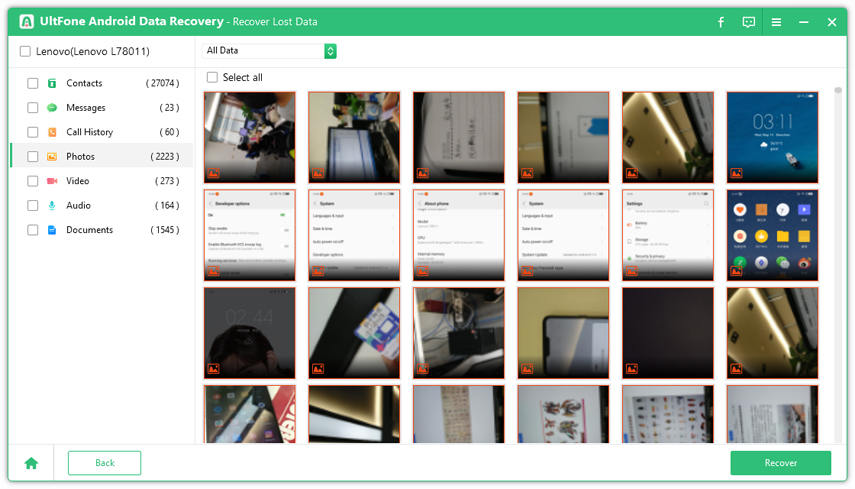Image resolution: width=855 pixels, height=489 pixels.
Task: Select the Photos category row
Action: [x=102, y=156]
